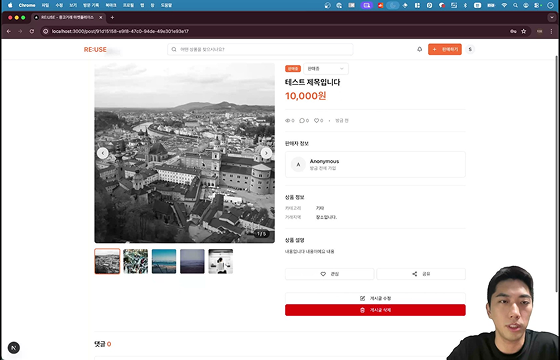The image size is (560, 360).
Task: Click the price text 10,000원
Action: pos(306,96)
